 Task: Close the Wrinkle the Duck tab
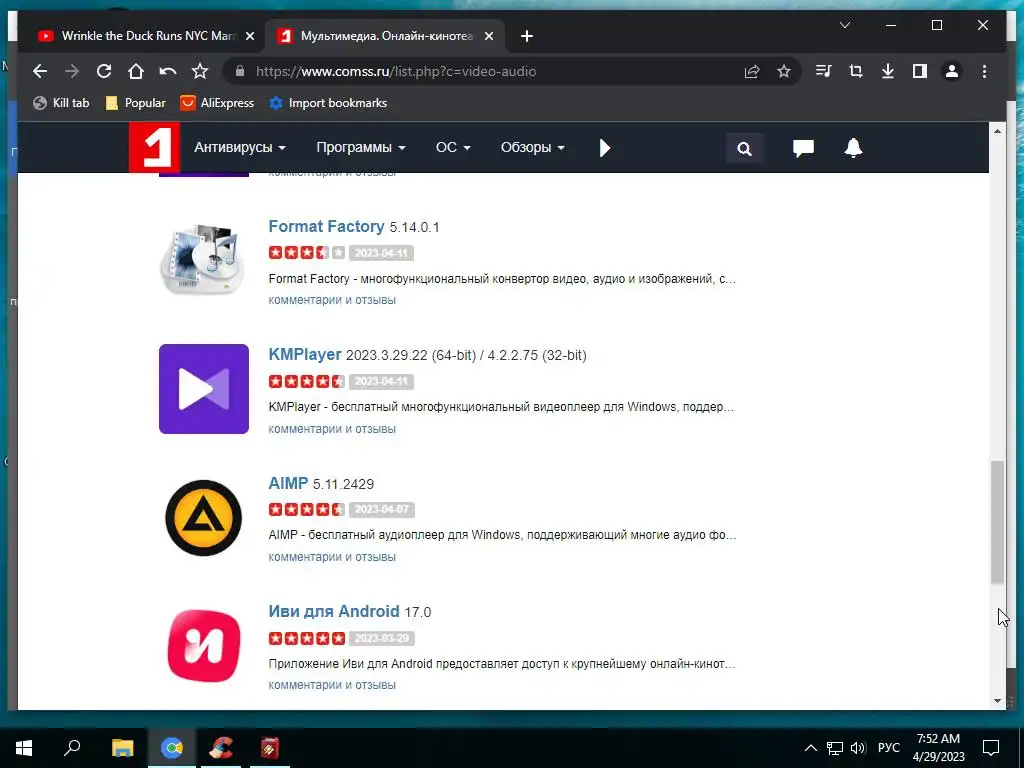coord(249,36)
